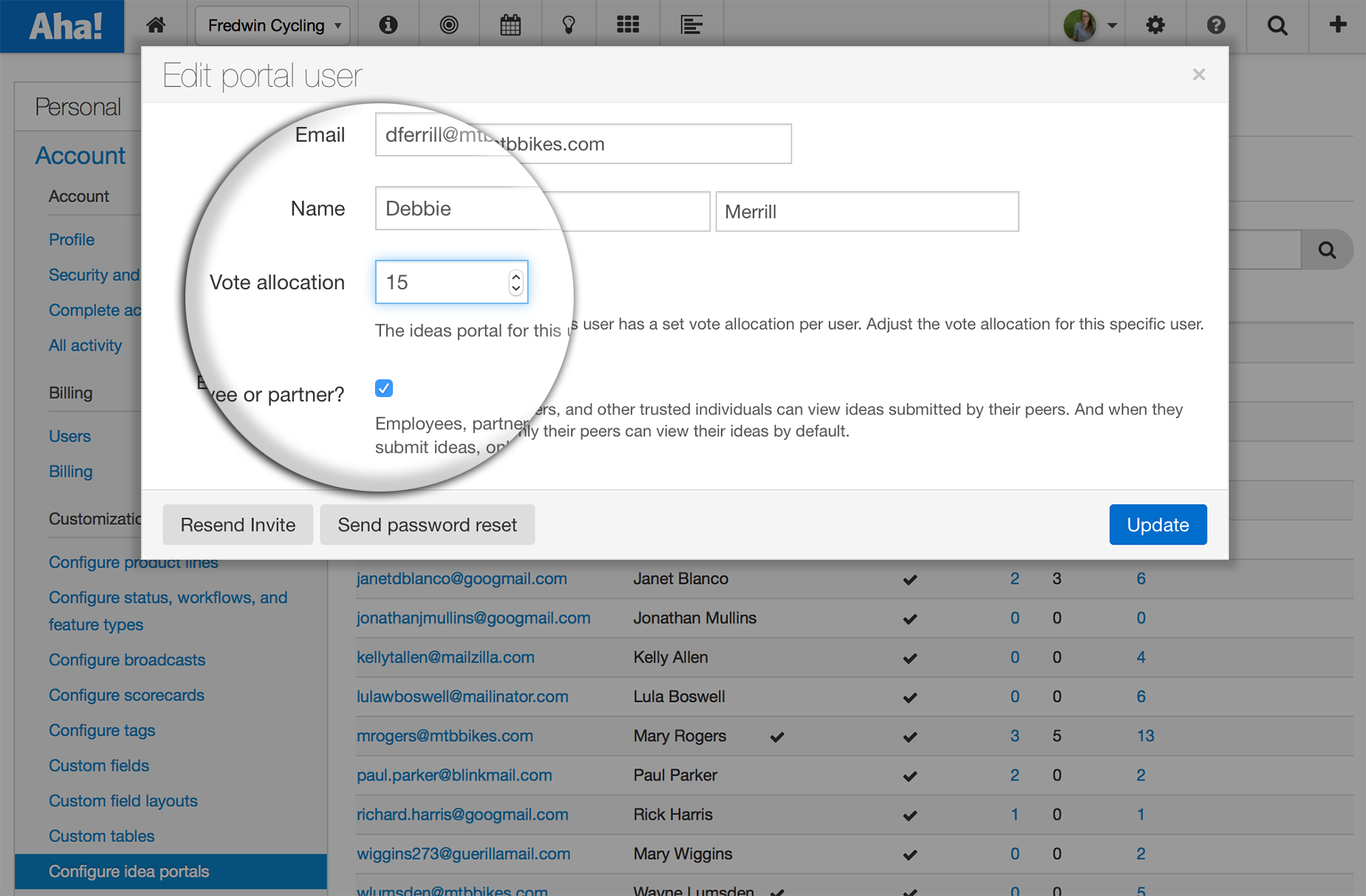Click the Resend Invite button
1366x896 pixels.
pyautogui.click(x=238, y=525)
